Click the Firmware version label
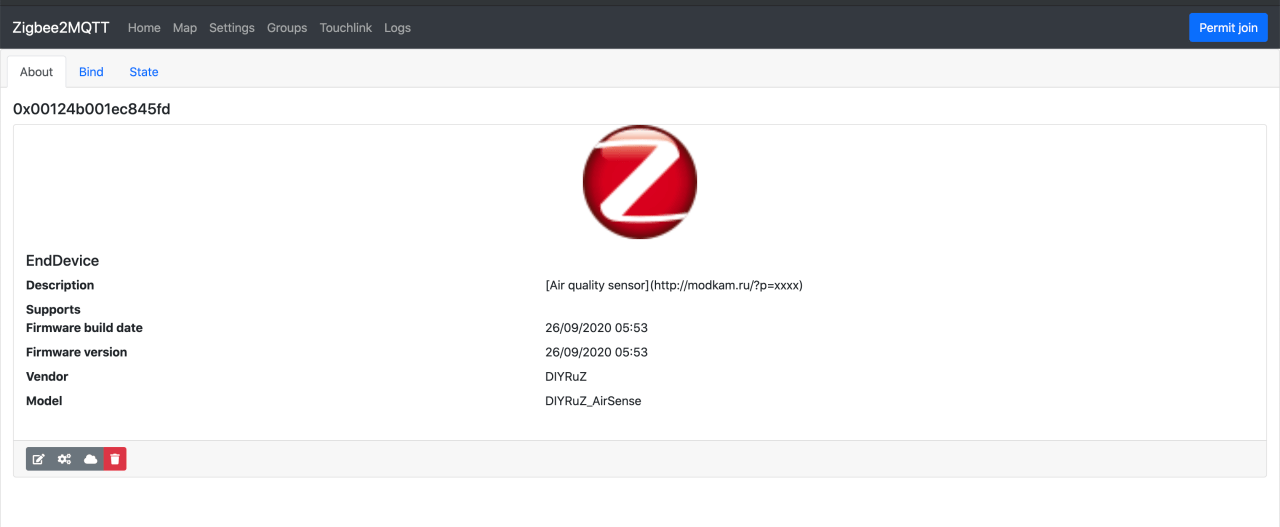The width and height of the screenshot is (1280, 527). click(76, 352)
